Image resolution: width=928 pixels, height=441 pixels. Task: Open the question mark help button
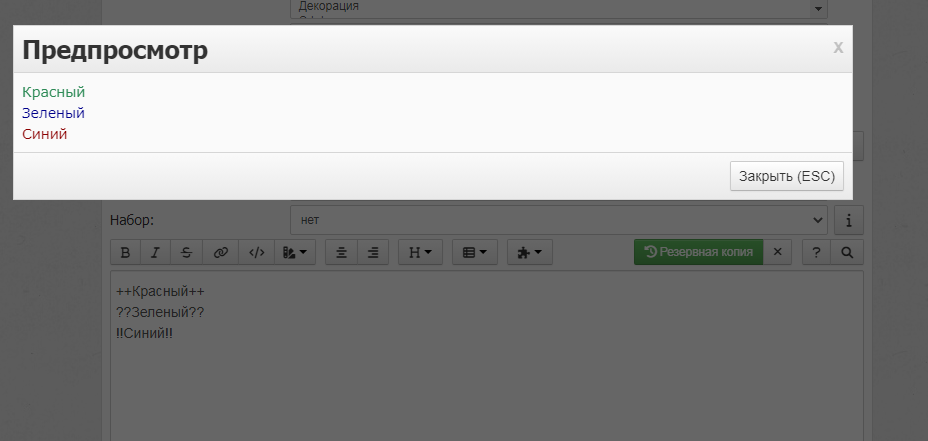pos(816,252)
